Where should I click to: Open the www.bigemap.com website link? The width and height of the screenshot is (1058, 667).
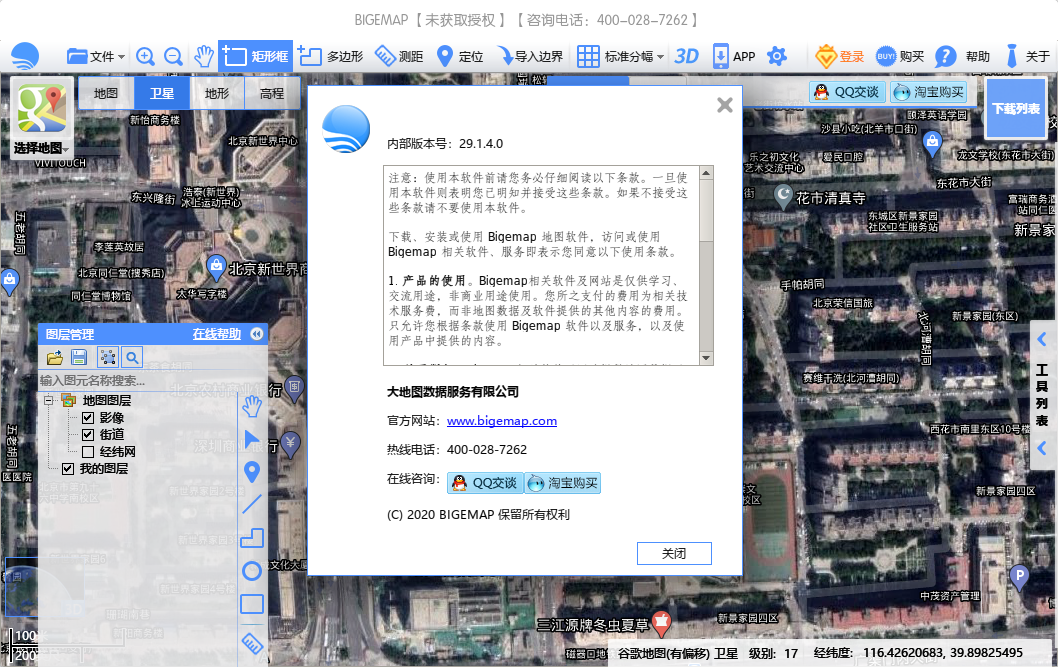(501, 421)
